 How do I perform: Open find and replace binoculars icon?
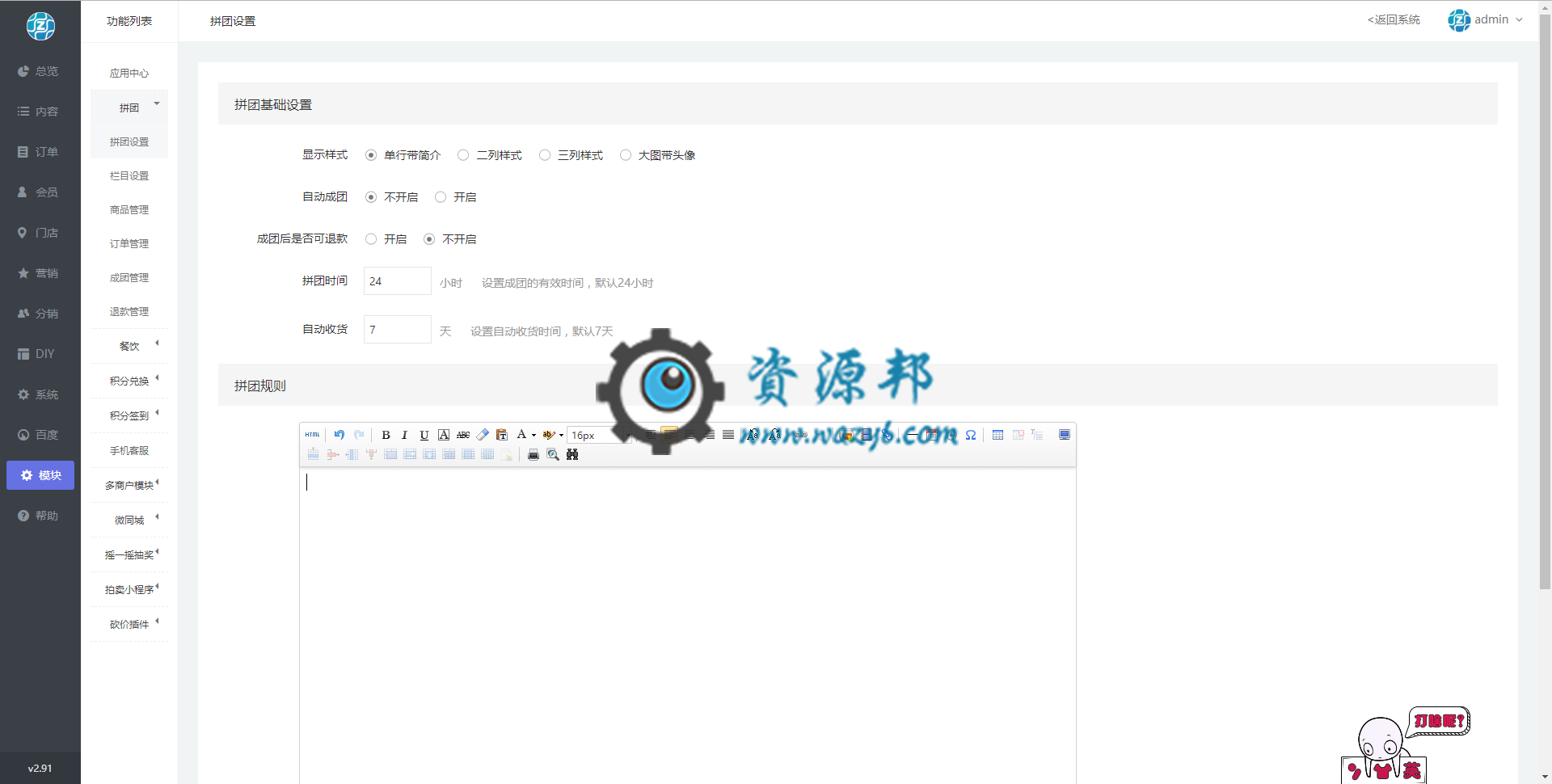pyautogui.click(x=572, y=455)
